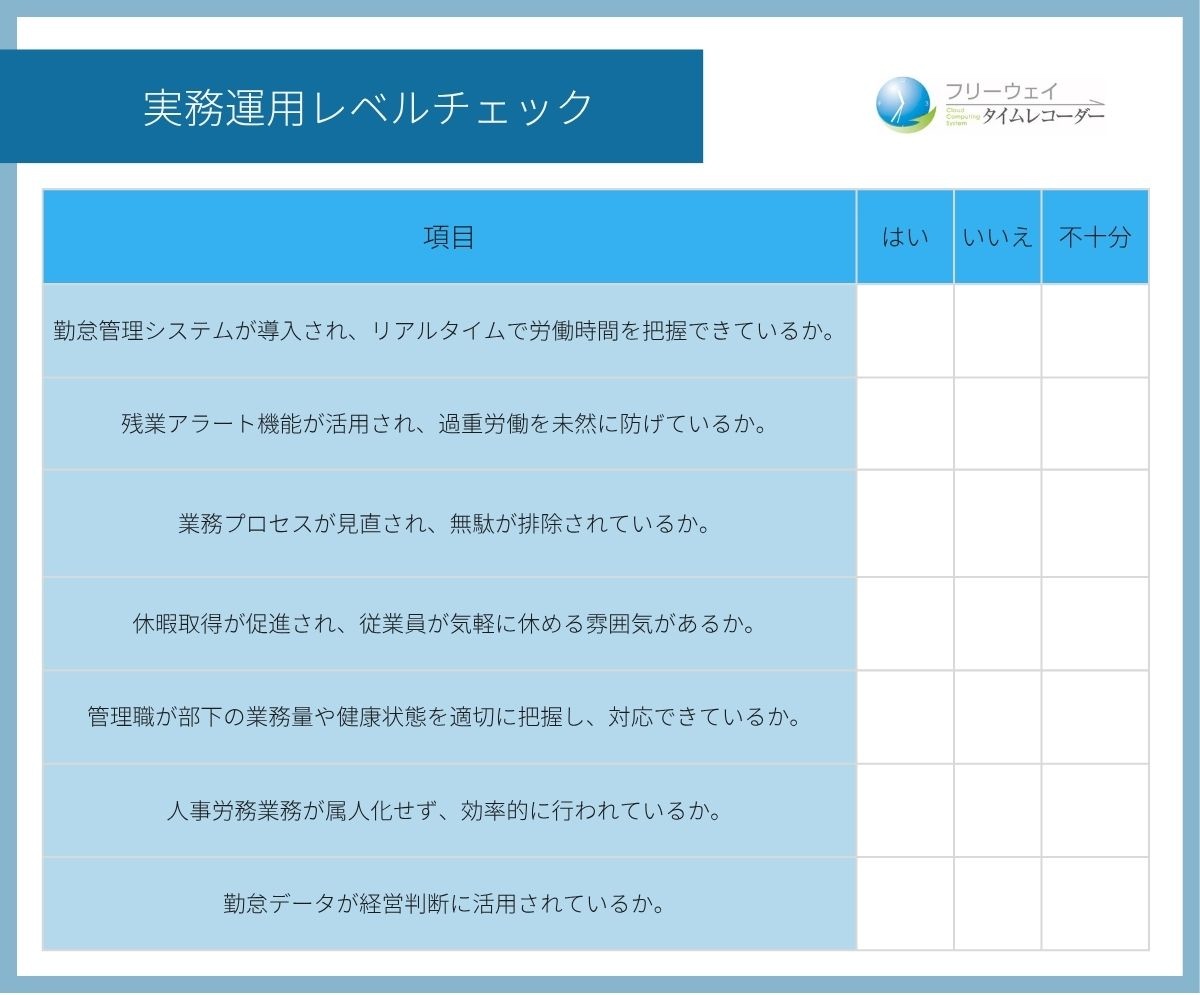Check はい for 勤怠データ row
The image size is (1200, 995).
pyautogui.click(x=905, y=904)
